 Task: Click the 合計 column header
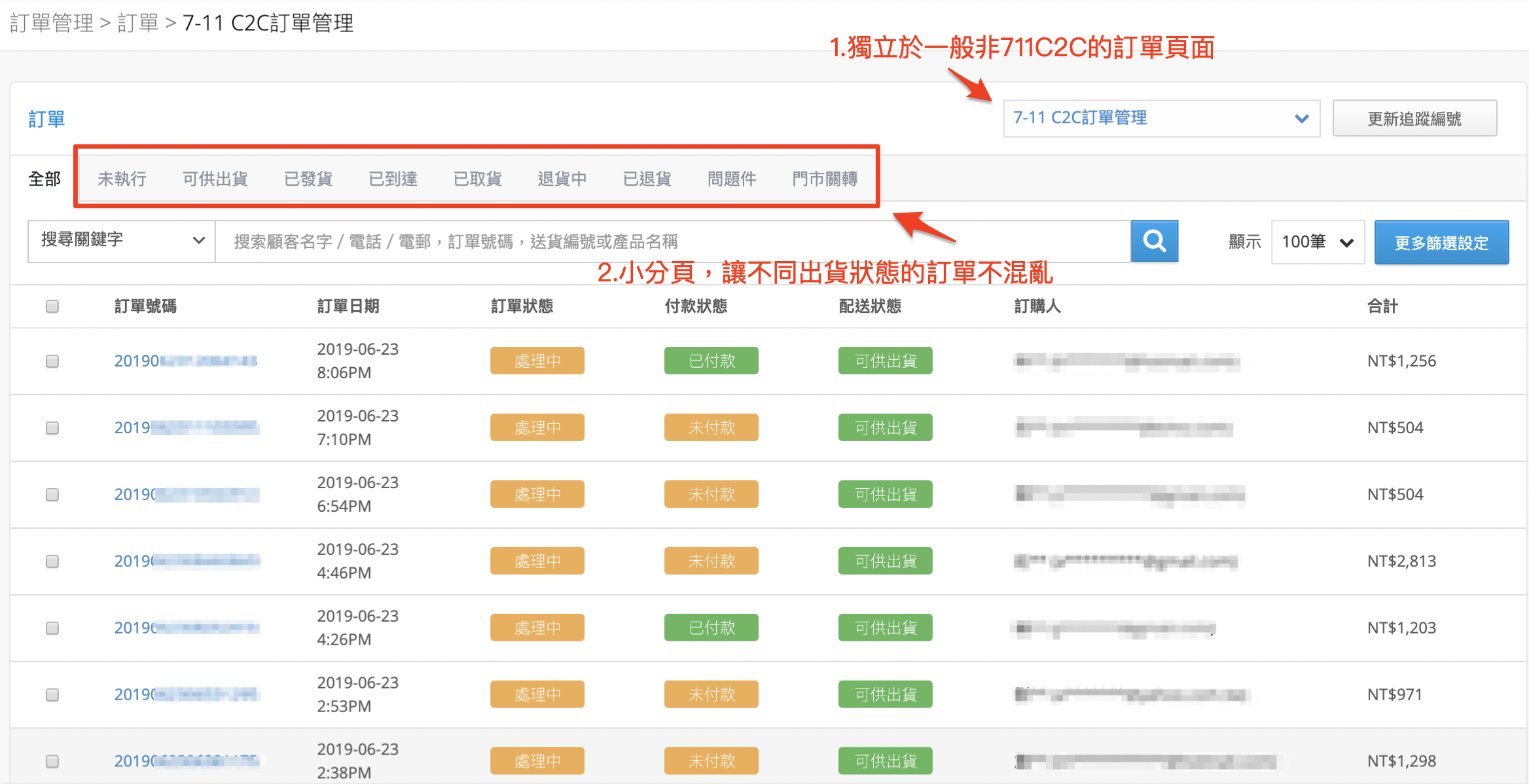(1382, 306)
